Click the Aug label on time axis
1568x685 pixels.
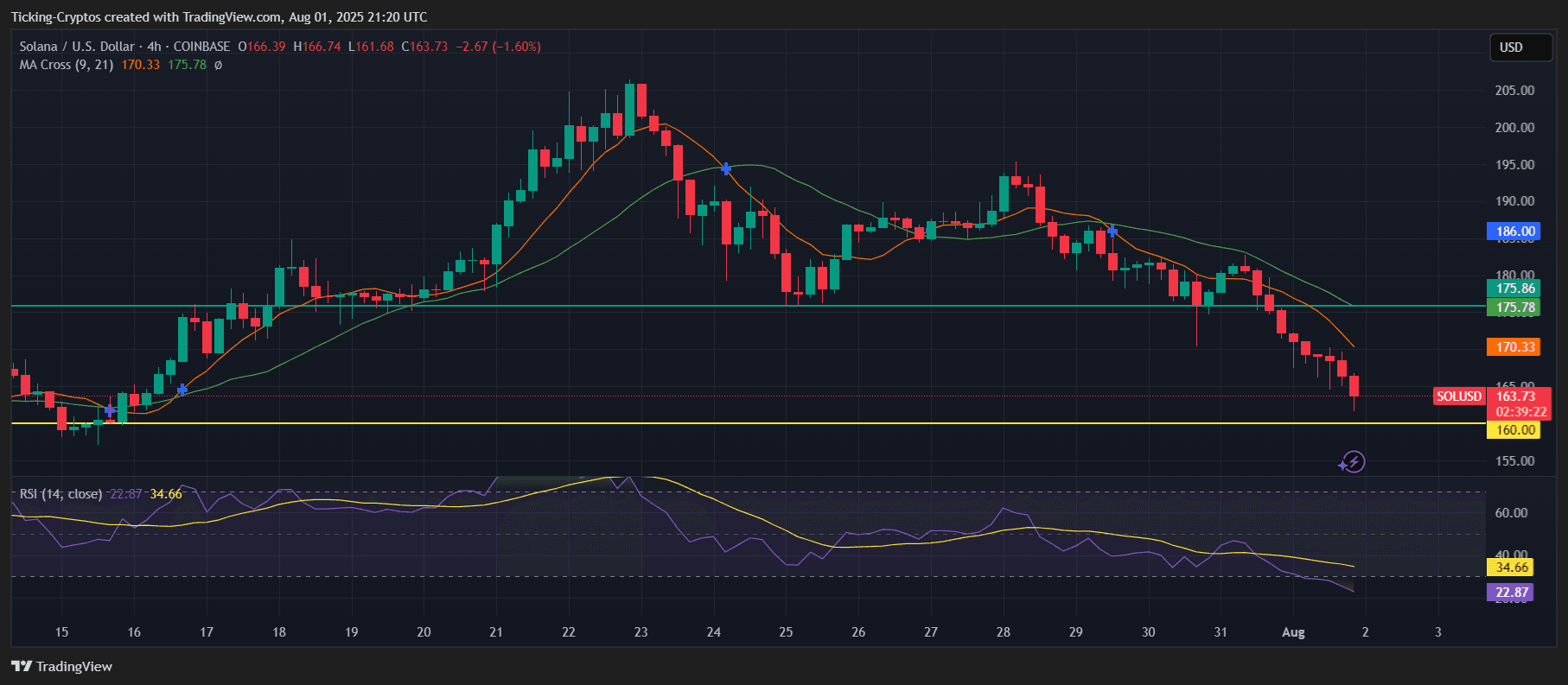point(1293,632)
